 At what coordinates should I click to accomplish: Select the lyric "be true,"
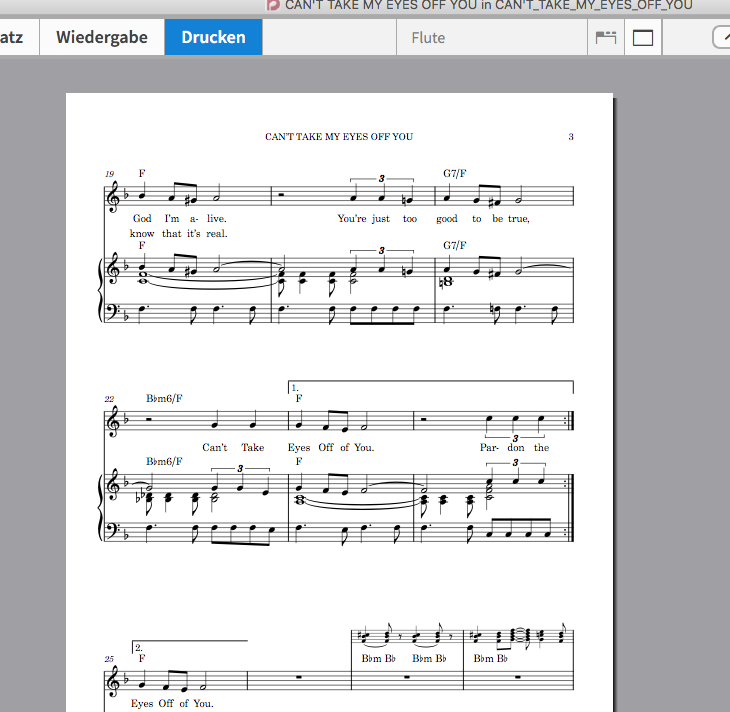511,218
